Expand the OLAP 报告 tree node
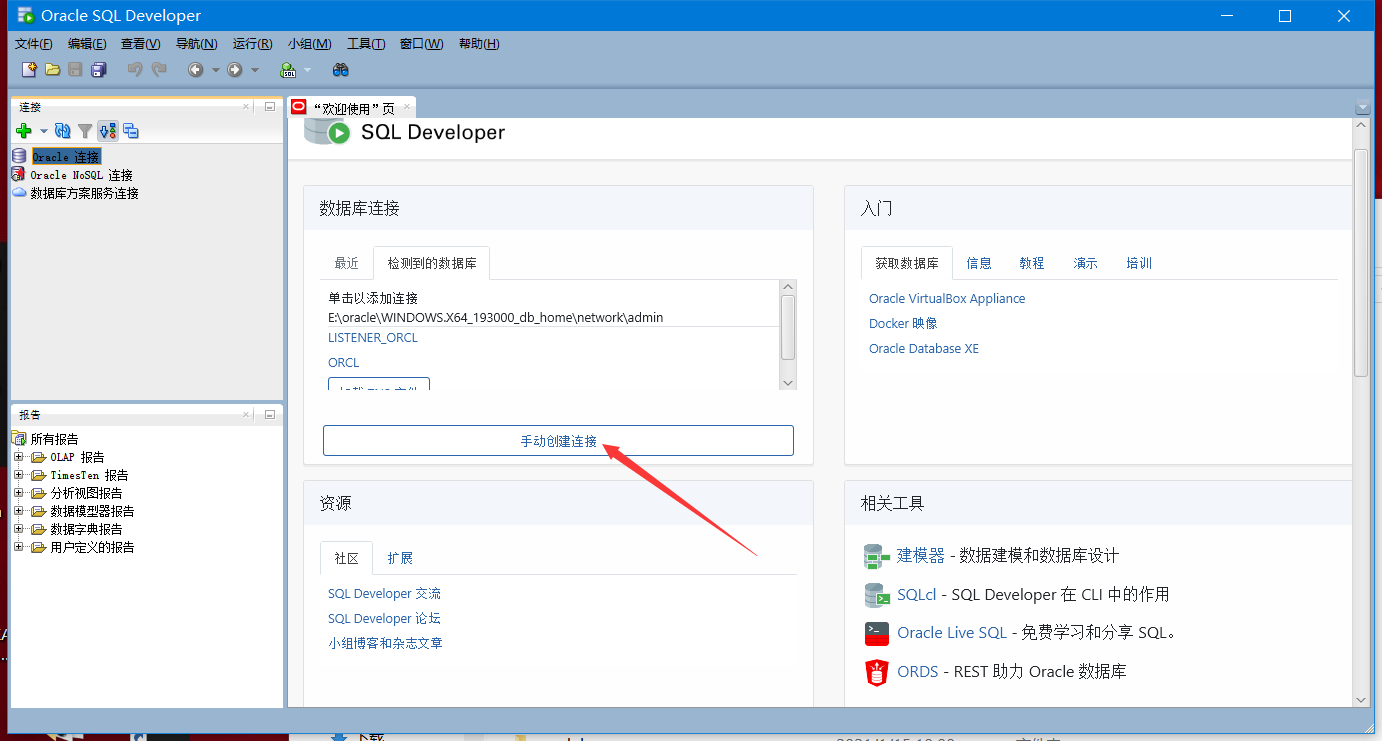The height and width of the screenshot is (741, 1382). (19, 457)
